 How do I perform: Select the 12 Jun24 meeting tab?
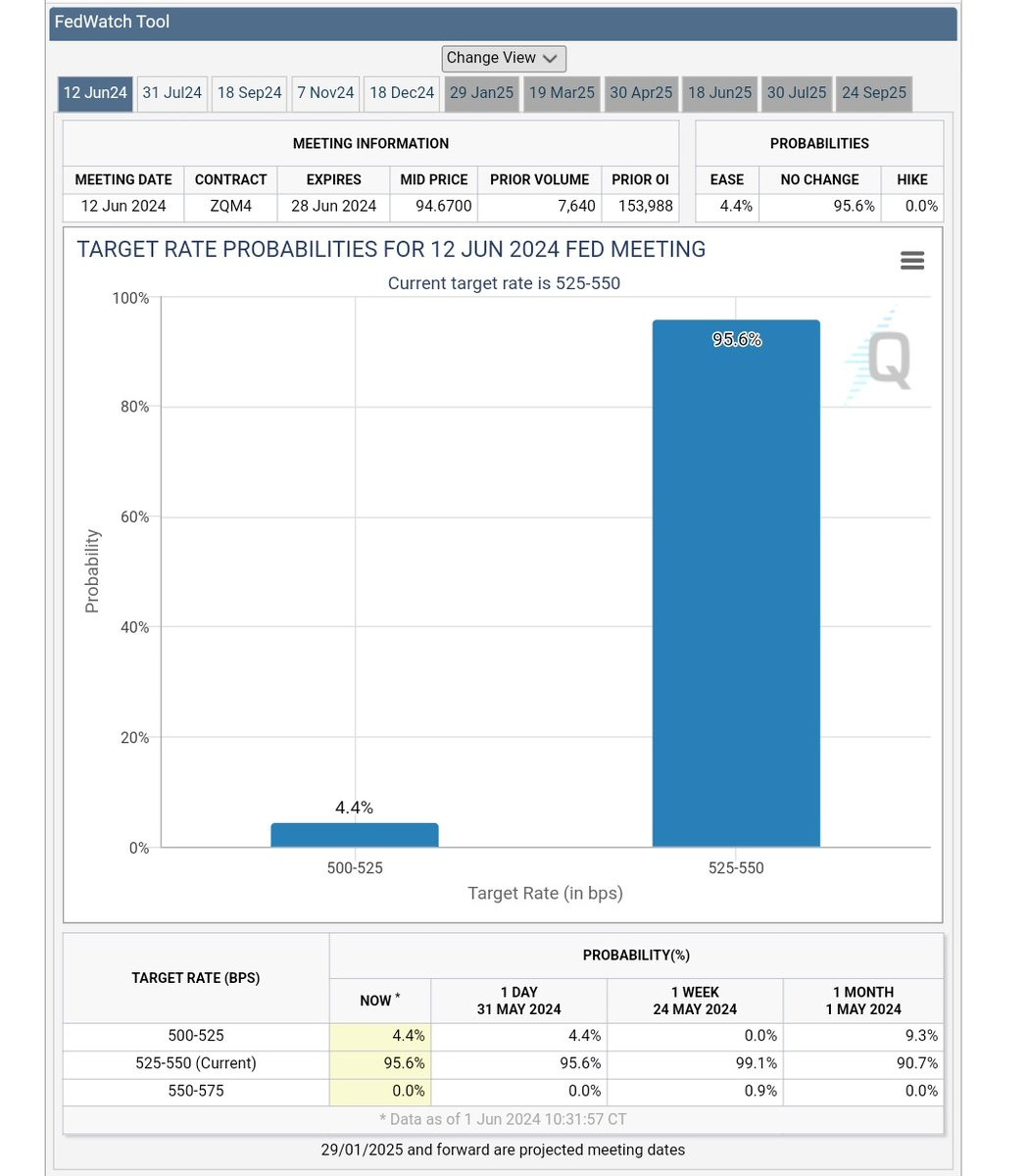click(x=96, y=93)
